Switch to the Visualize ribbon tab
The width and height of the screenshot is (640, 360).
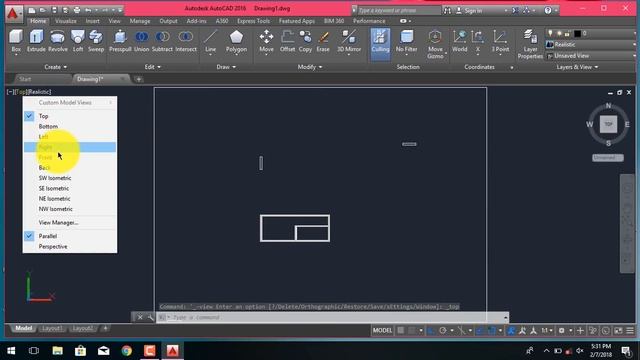(x=66, y=21)
